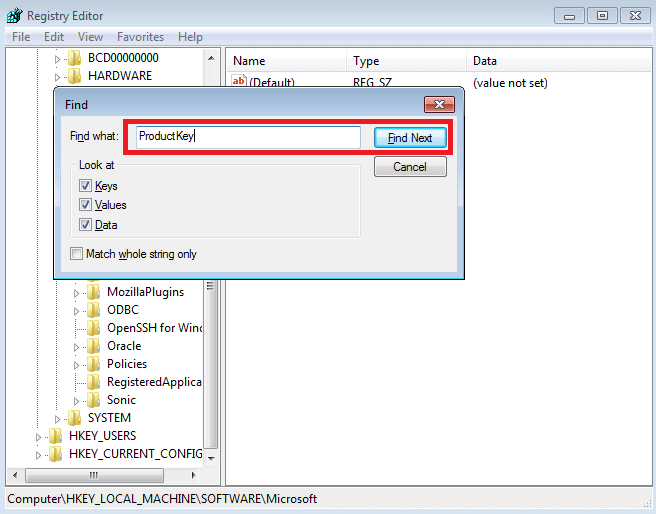Enable Match whole string only
This screenshot has width=656, height=514.
pyautogui.click(x=77, y=254)
